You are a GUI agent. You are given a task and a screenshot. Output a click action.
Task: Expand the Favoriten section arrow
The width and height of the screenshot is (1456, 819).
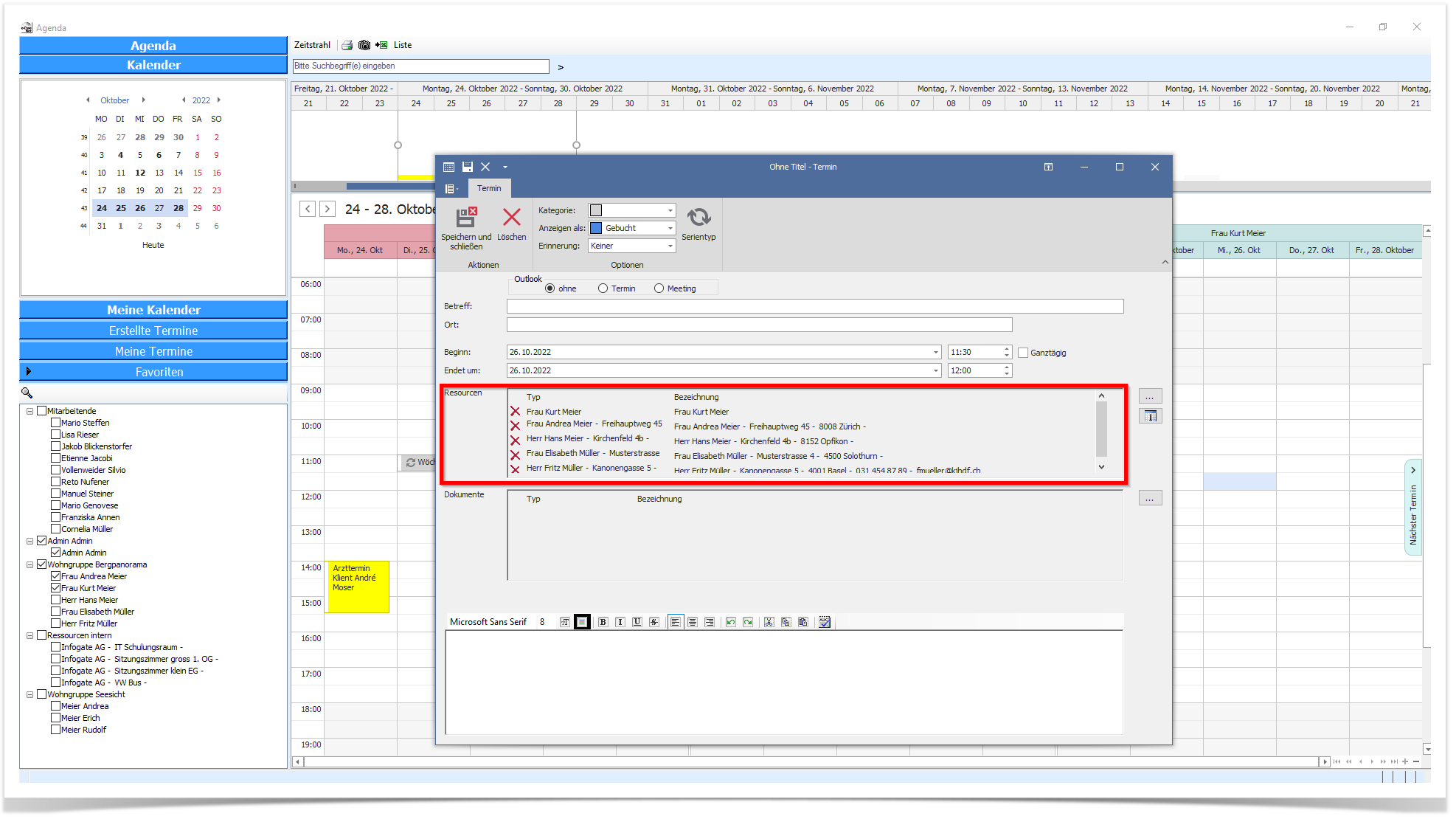[x=29, y=371]
